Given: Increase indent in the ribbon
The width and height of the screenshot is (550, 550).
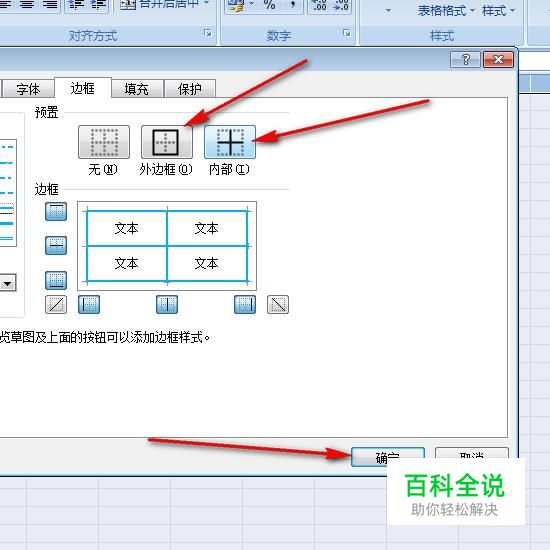Looking at the screenshot, I should (x=98, y=5).
